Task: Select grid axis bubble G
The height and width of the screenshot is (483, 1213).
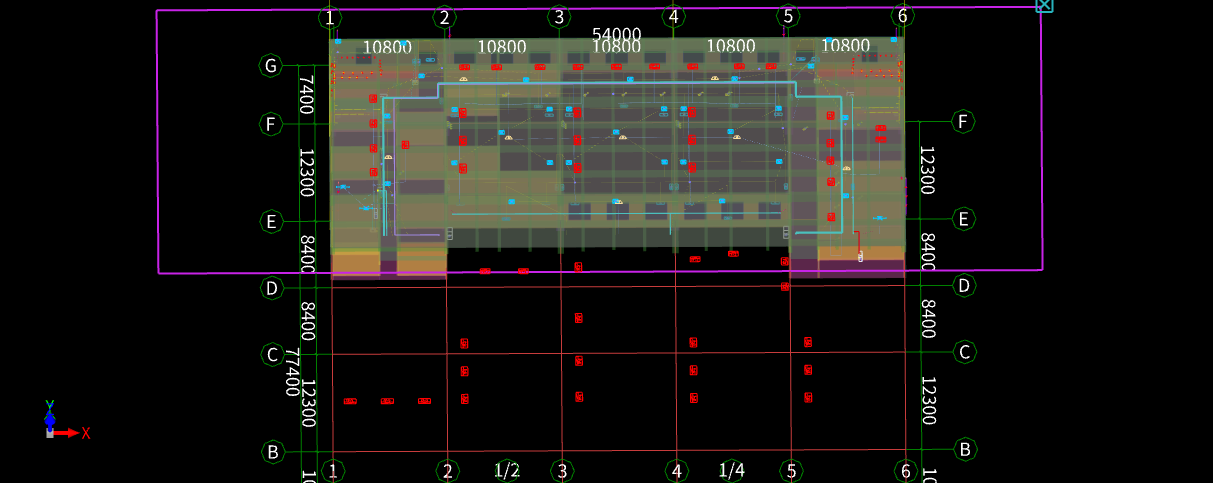Action: point(270,66)
